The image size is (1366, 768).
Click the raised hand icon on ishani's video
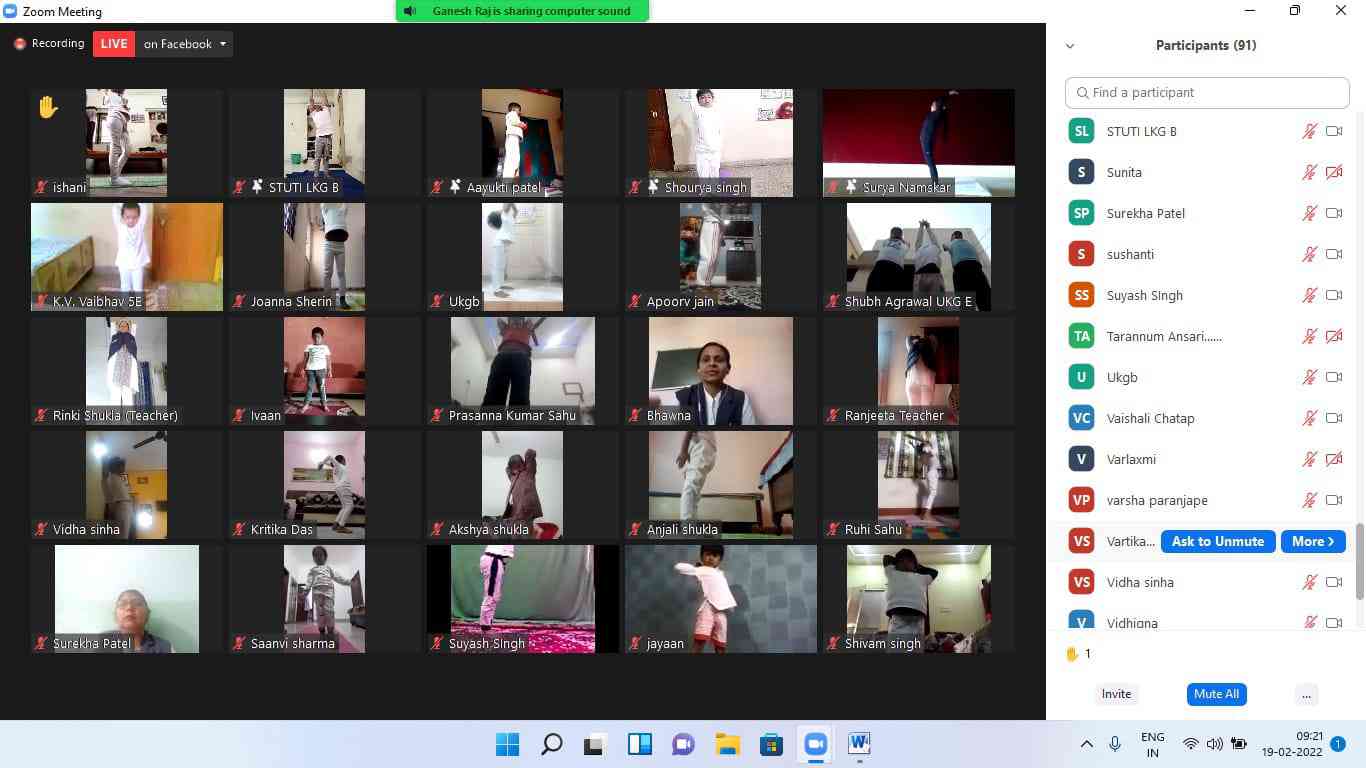[47, 107]
